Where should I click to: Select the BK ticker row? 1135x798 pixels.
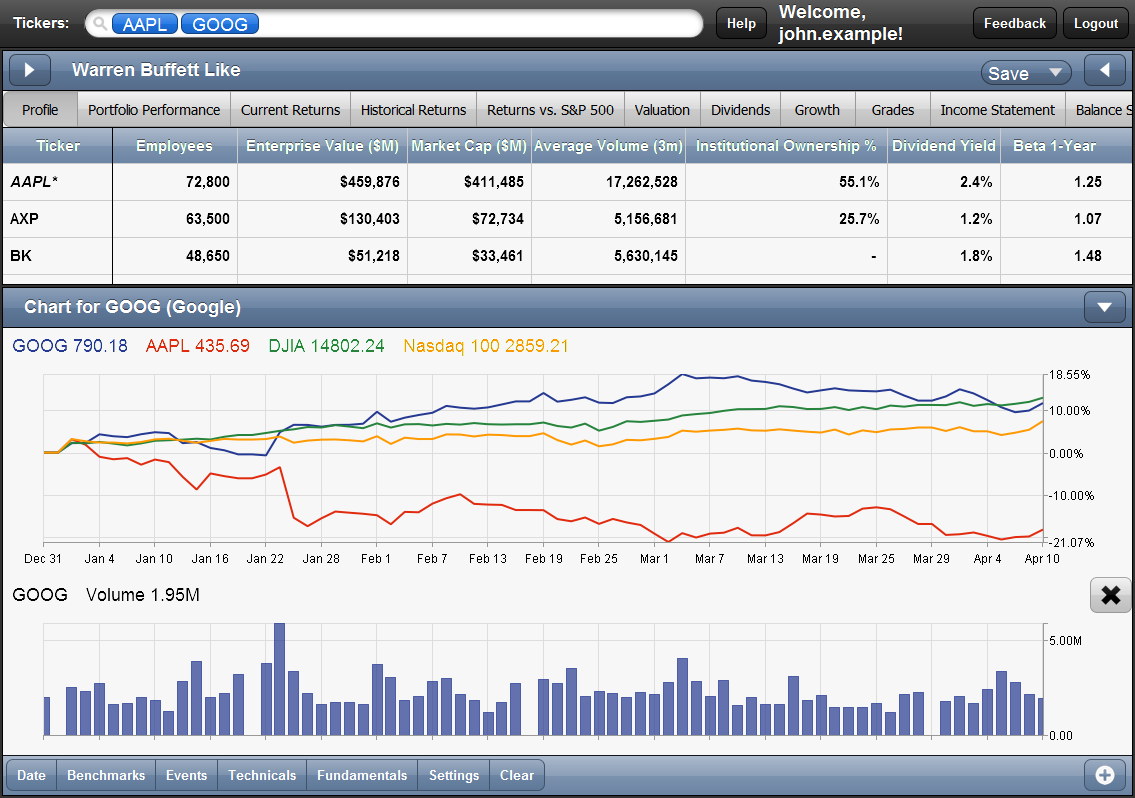pos(21,256)
